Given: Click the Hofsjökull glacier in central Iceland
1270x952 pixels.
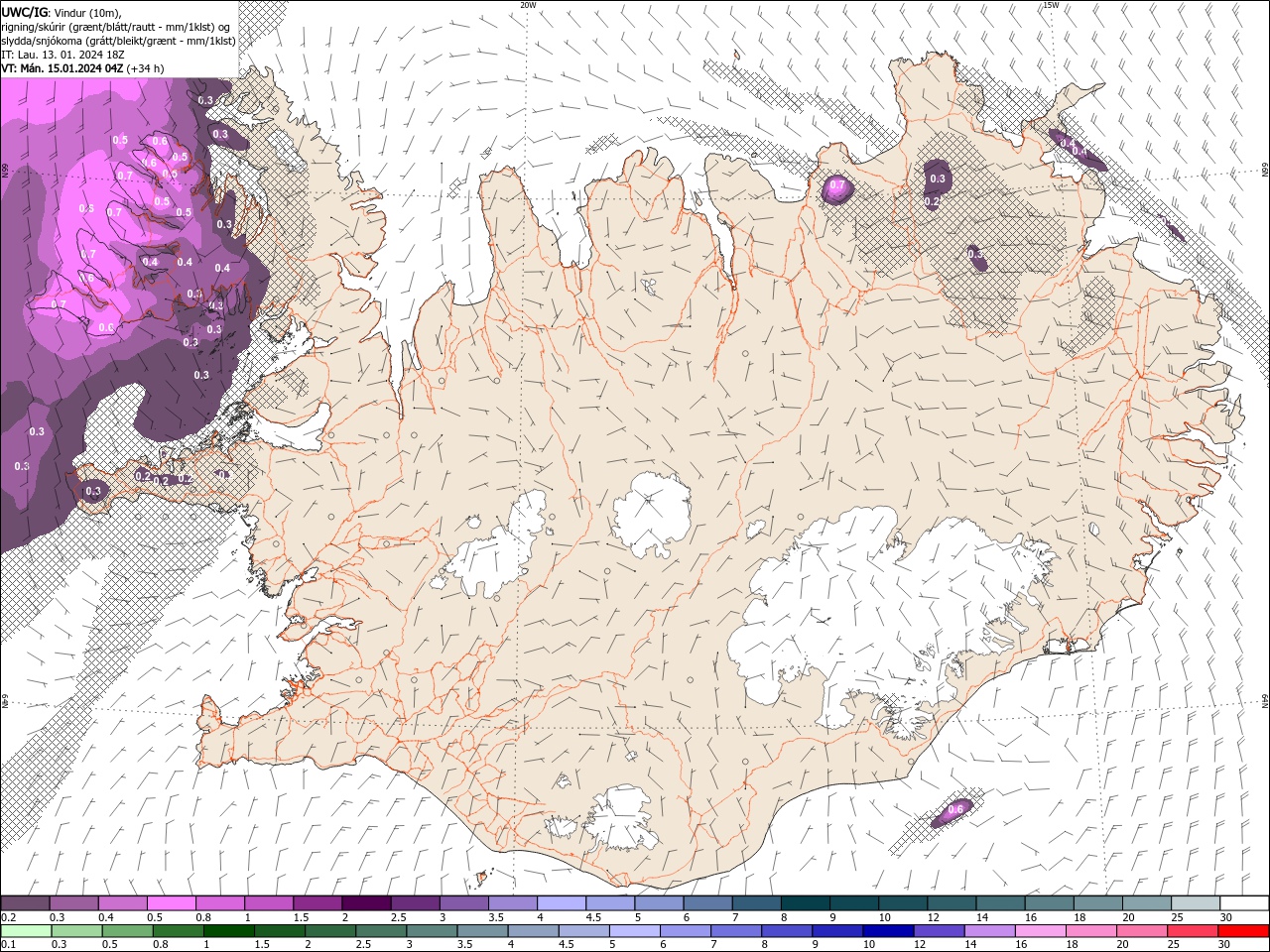Looking at the screenshot, I should [652, 513].
